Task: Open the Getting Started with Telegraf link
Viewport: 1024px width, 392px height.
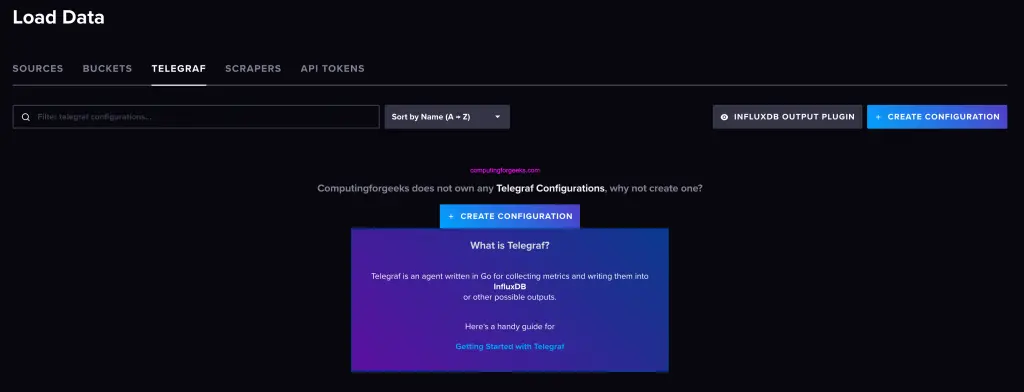Action: (510, 346)
